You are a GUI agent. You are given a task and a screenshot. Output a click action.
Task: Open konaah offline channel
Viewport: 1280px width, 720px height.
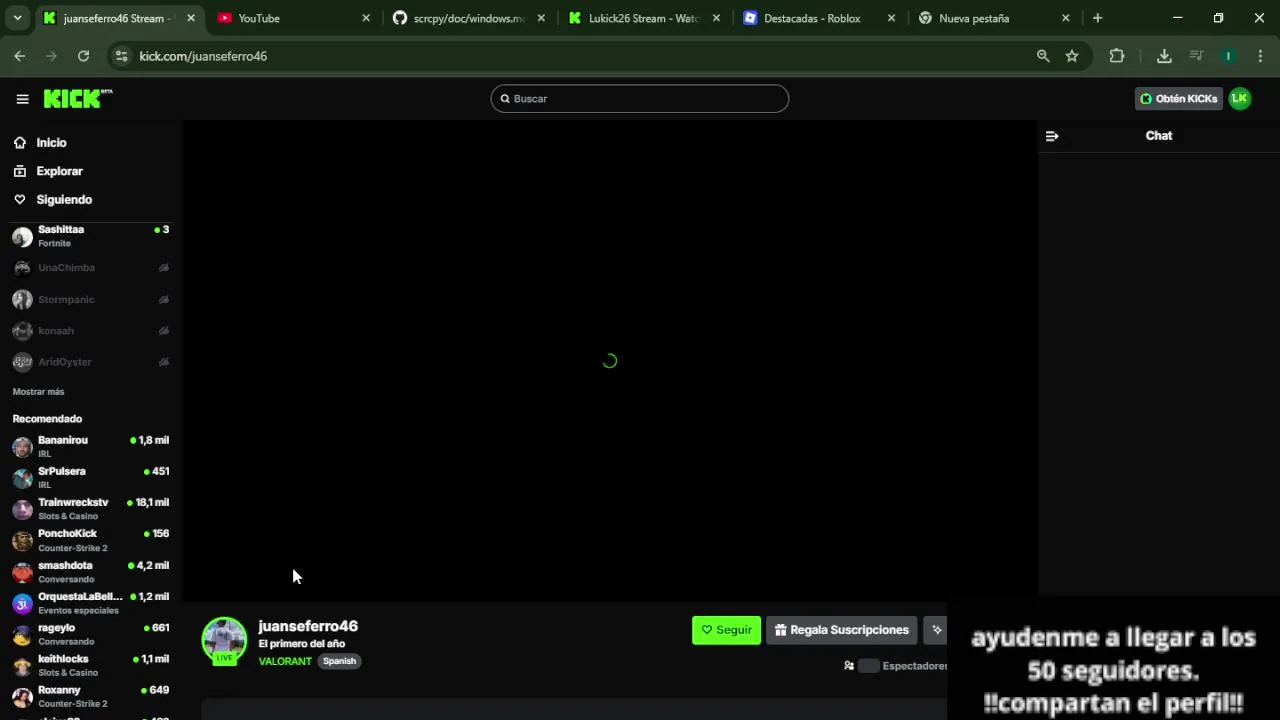(90, 330)
